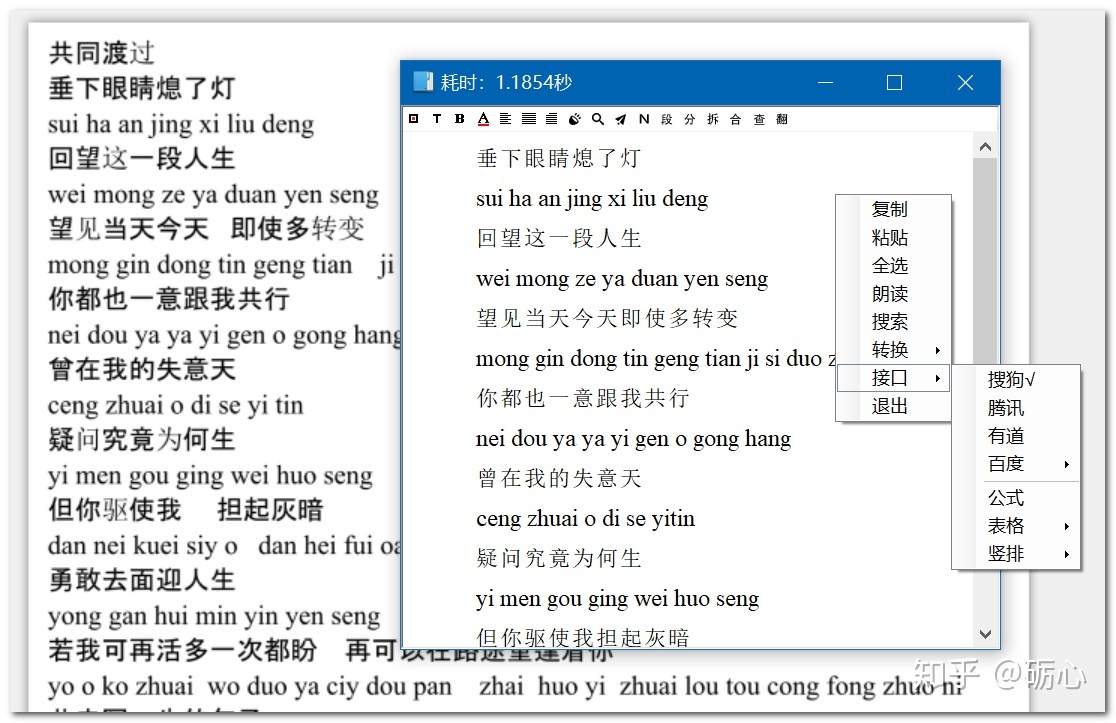This screenshot has width=1116, height=723.
Task: Click 曾在我的失意天 in background document
Action: click(x=142, y=369)
